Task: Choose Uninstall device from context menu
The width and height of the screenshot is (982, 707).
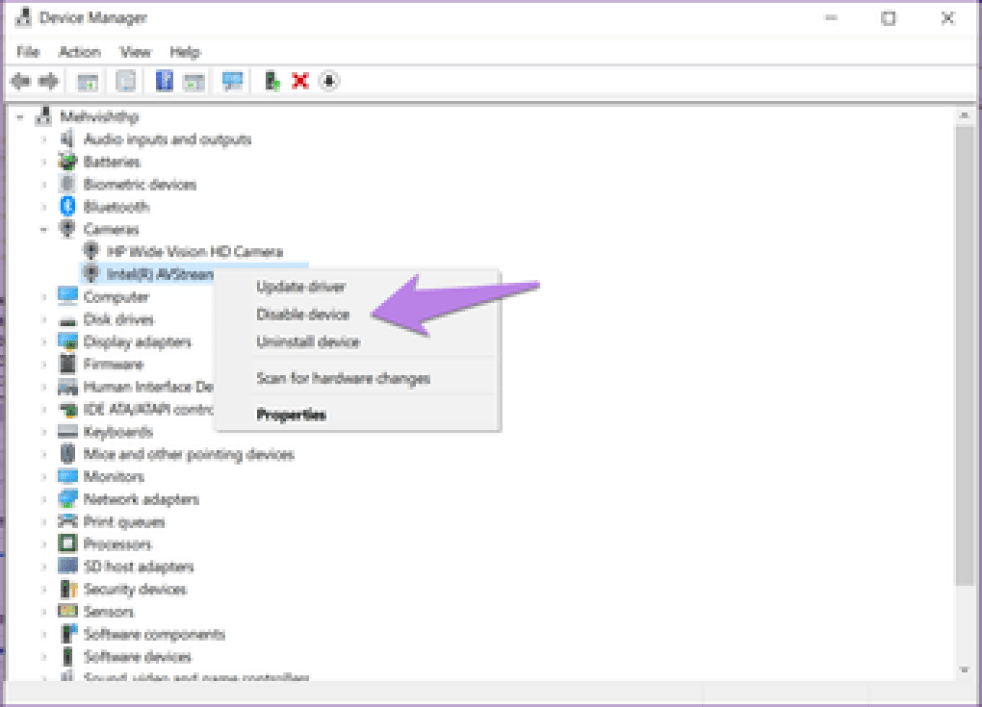Action: tap(308, 342)
